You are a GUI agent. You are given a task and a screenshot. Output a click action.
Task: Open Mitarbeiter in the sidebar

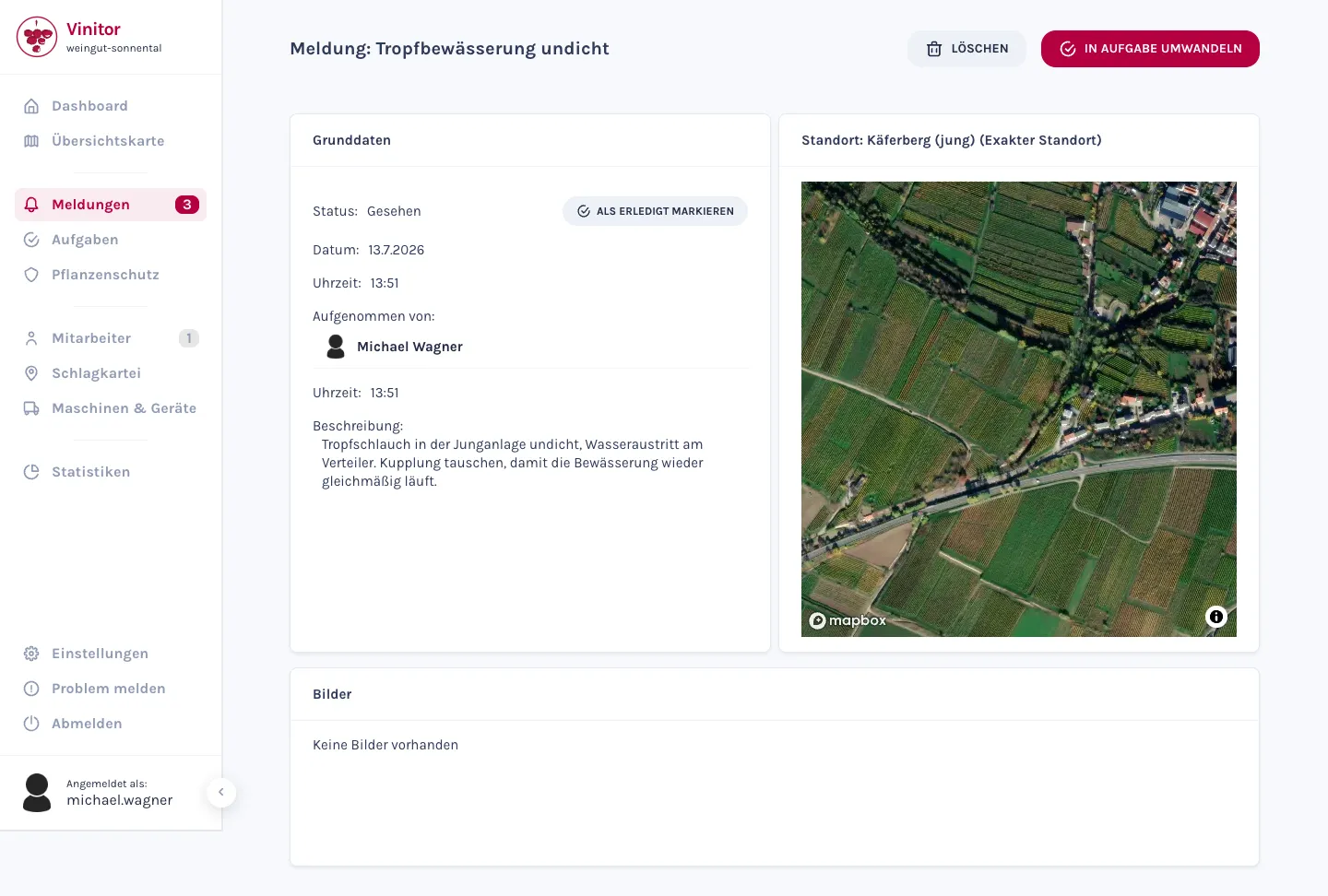click(111, 338)
